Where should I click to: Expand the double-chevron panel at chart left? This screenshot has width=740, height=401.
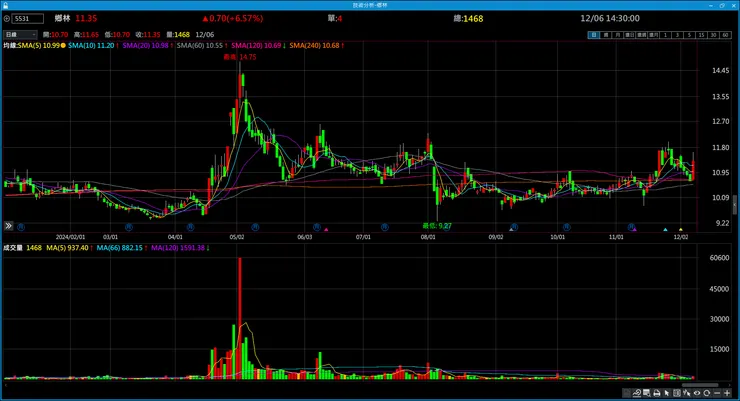tap(8, 226)
